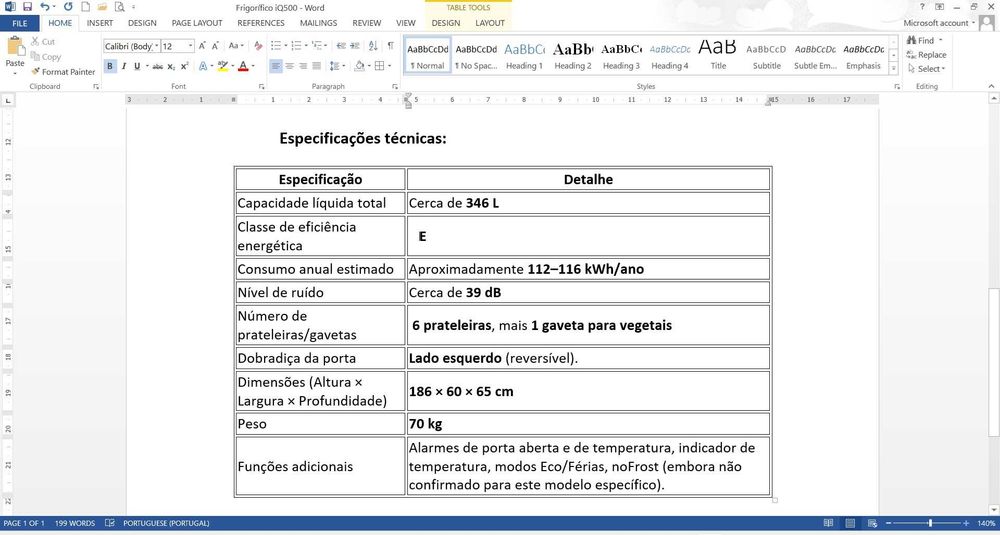The image size is (1000, 535).
Task: Toggle Print Layout view in status bar
Action: (x=850, y=524)
